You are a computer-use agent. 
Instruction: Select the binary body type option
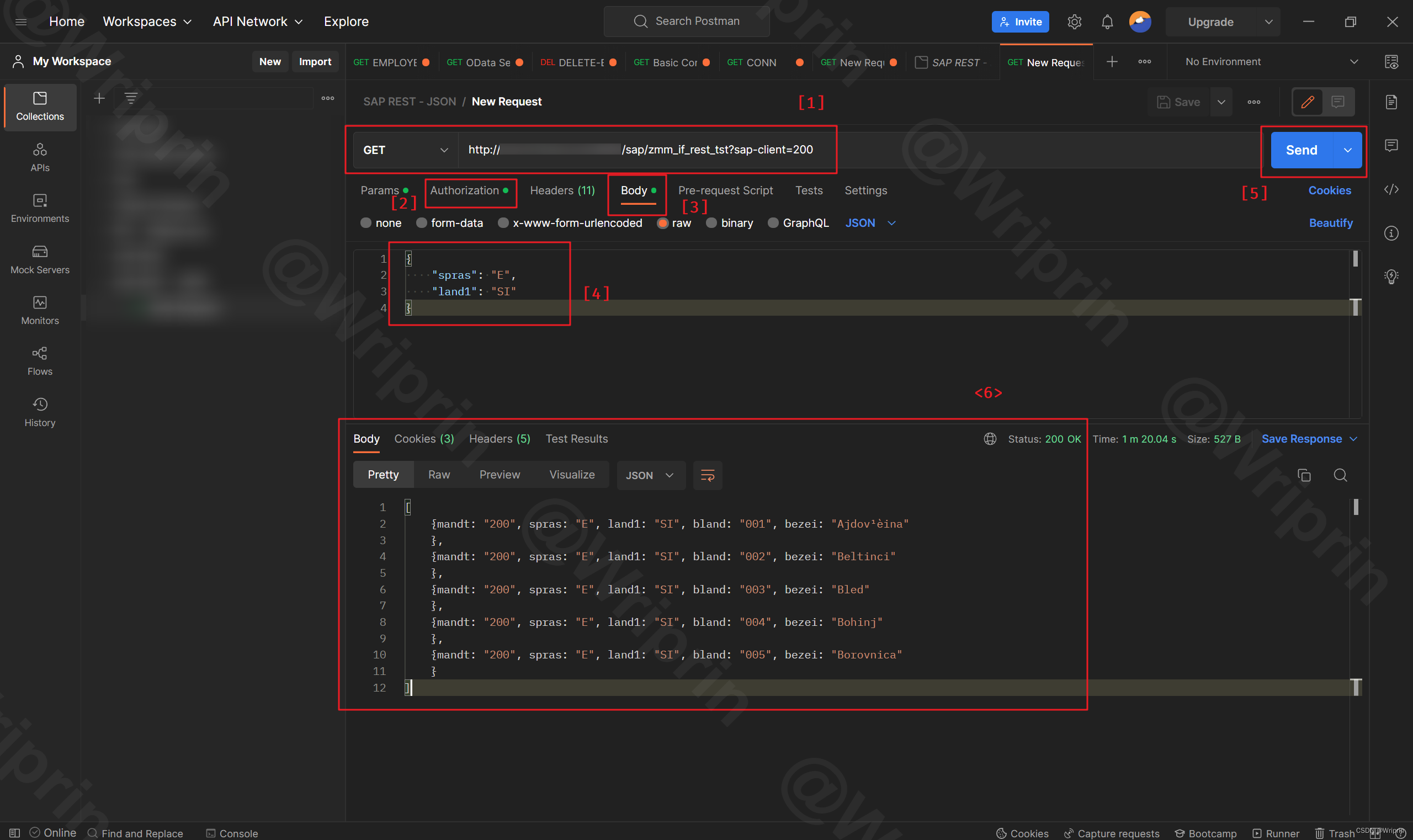click(x=711, y=223)
